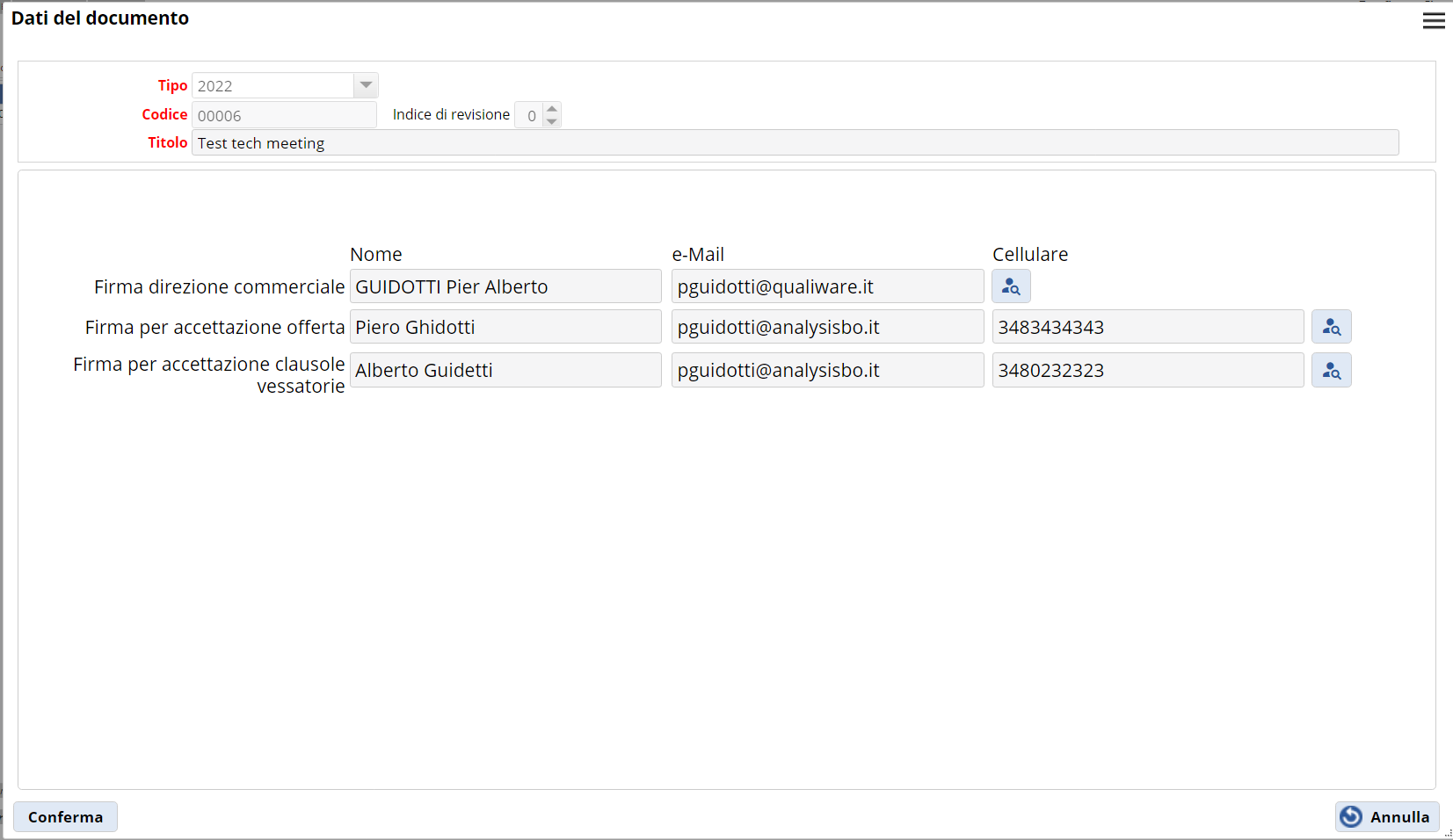Search contact for Firma direzione commerciale
1453x840 pixels.
1011,286
